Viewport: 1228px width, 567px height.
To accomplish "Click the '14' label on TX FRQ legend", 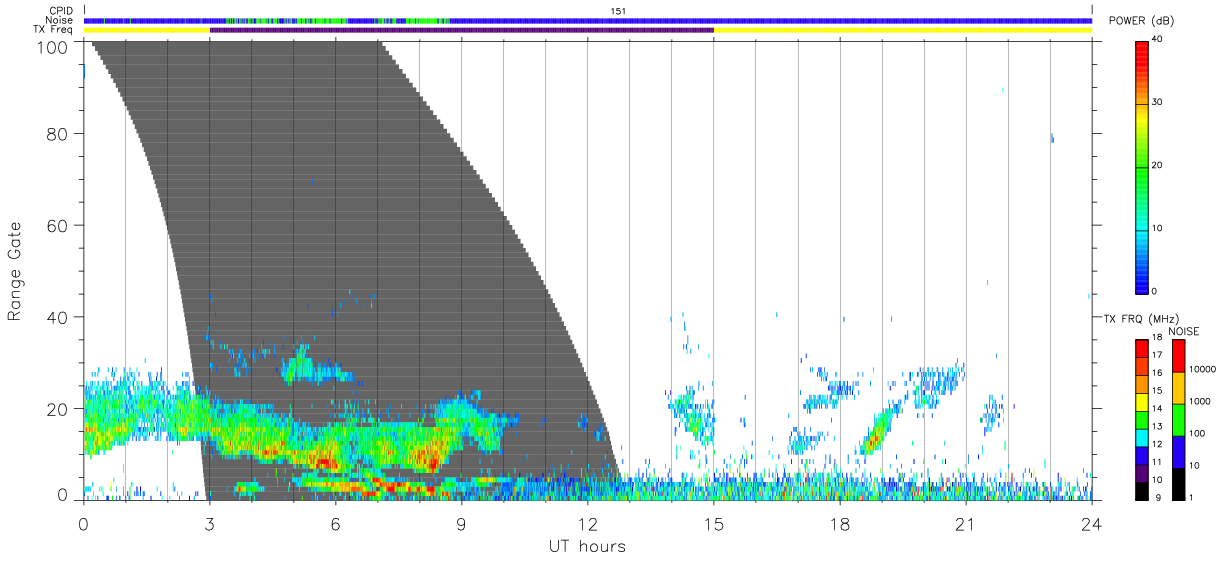I will click(x=1157, y=408).
